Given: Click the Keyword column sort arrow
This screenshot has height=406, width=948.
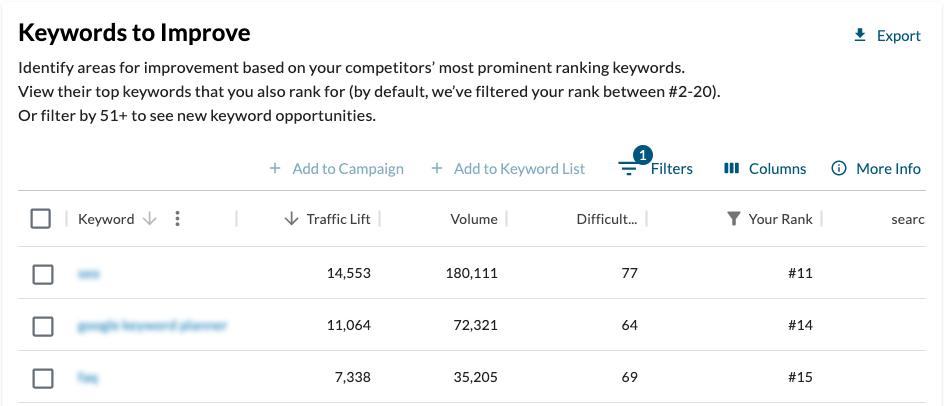Looking at the screenshot, I should [x=150, y=219].
